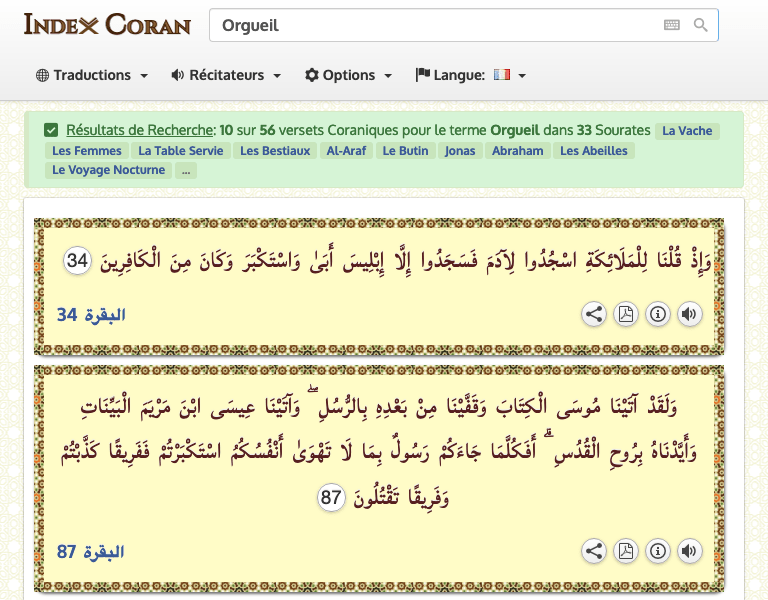This screenshot has height=600, width=768.
Task: Select the French flag language icon
Action: pos(502,74)
